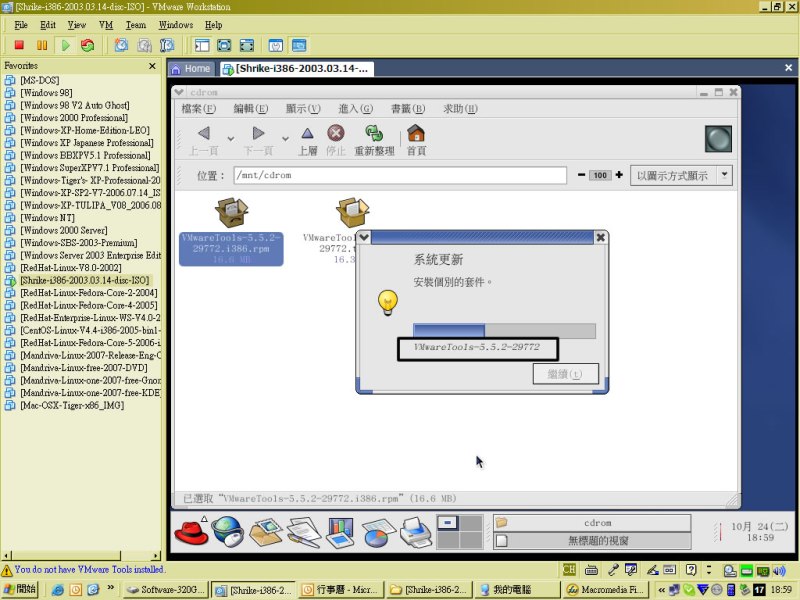Launch the word processor panel icon

pyautogui.click(x=303, y=532)
